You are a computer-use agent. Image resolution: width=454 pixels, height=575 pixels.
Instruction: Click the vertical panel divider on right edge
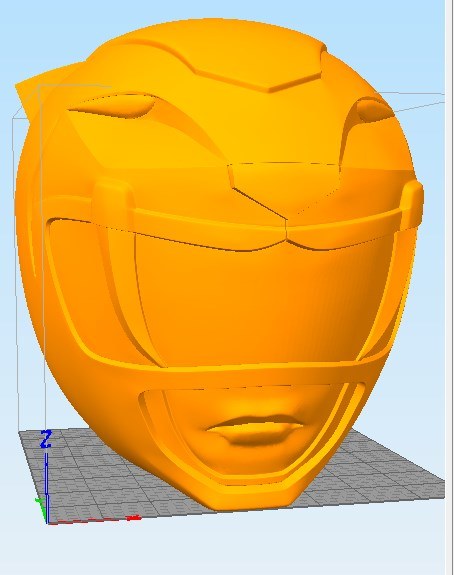tap(449, 288)
